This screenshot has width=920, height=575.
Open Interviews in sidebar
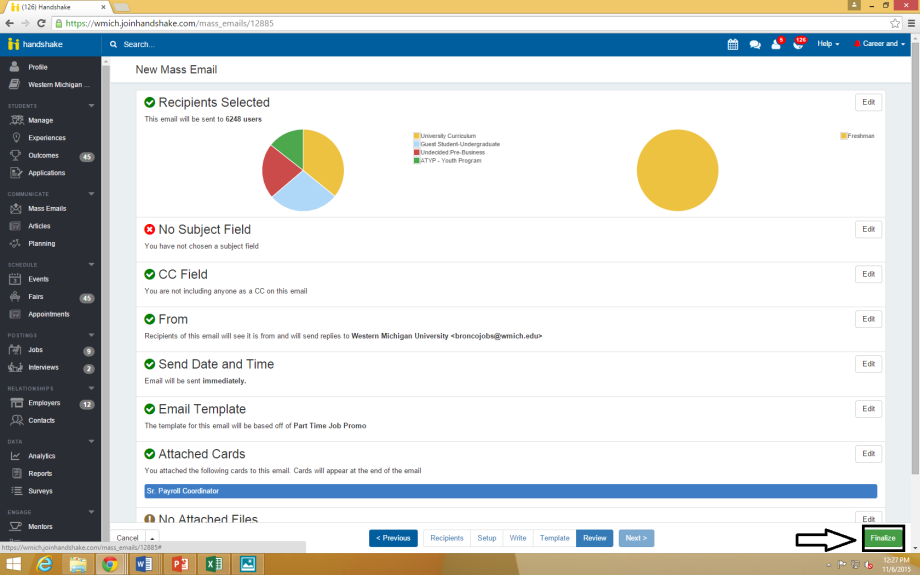coord(43,367)
